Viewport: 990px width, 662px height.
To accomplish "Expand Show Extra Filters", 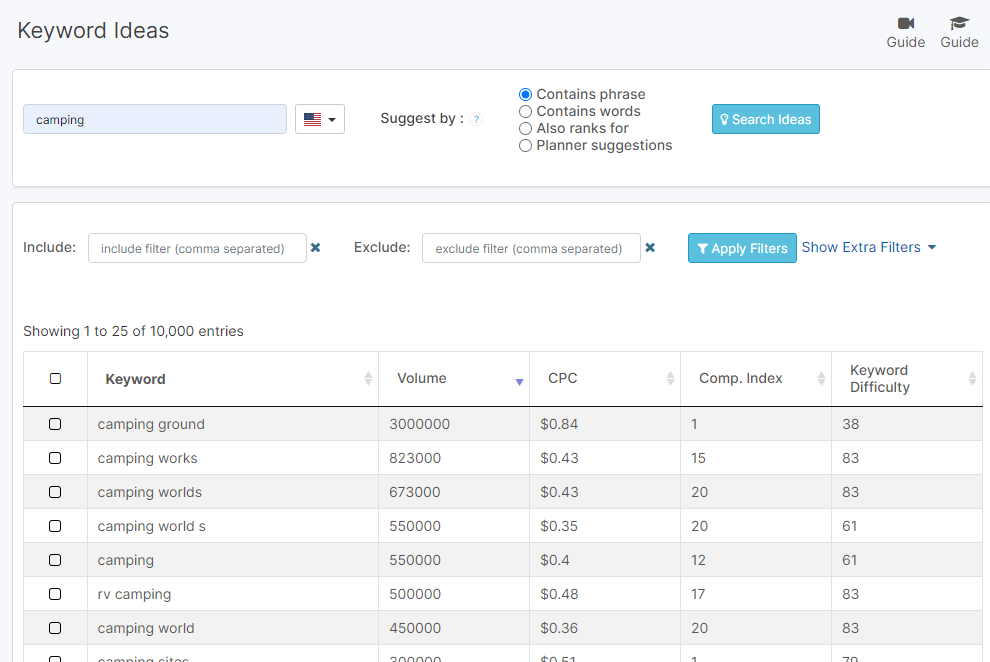I will point(868,247).
